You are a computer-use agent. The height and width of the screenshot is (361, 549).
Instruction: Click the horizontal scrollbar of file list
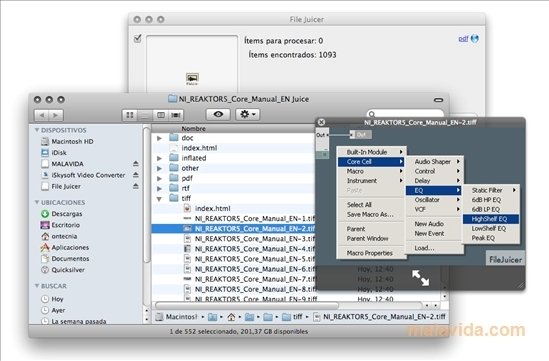(247, 305)
